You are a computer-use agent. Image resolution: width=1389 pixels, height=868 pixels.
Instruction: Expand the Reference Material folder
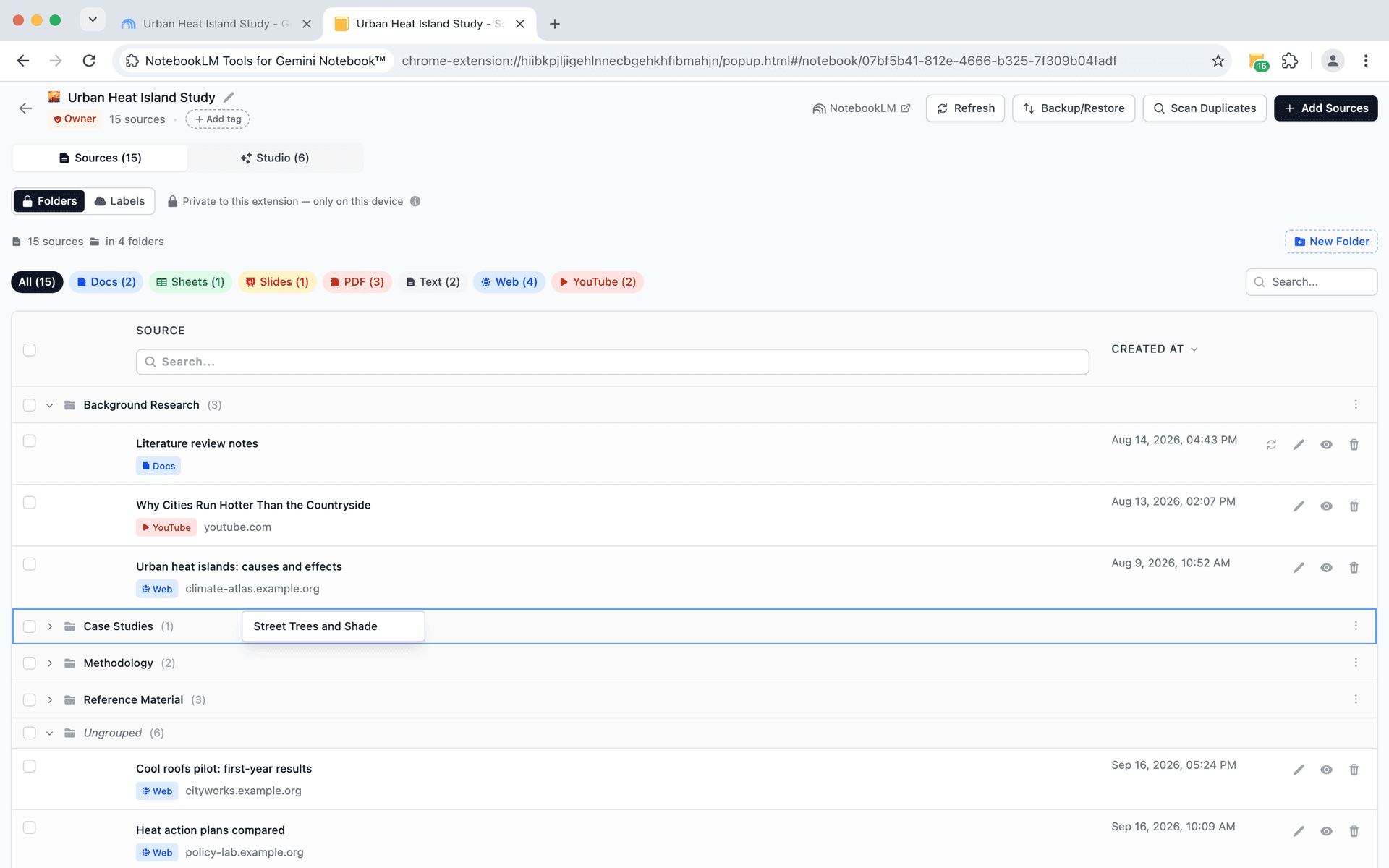point(50,700)
